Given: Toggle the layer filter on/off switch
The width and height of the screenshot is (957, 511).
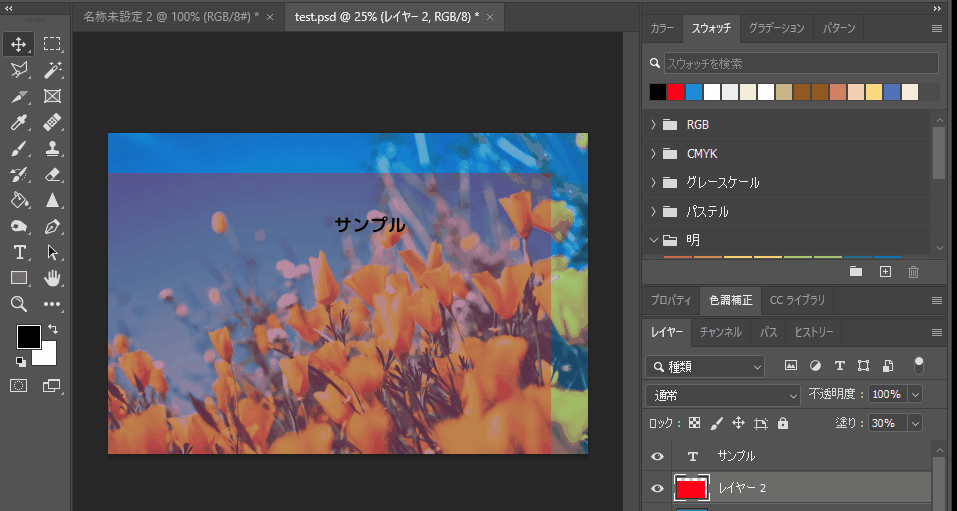Looking at the screenshot, I should pyautogui.click(x=919, y=365).
